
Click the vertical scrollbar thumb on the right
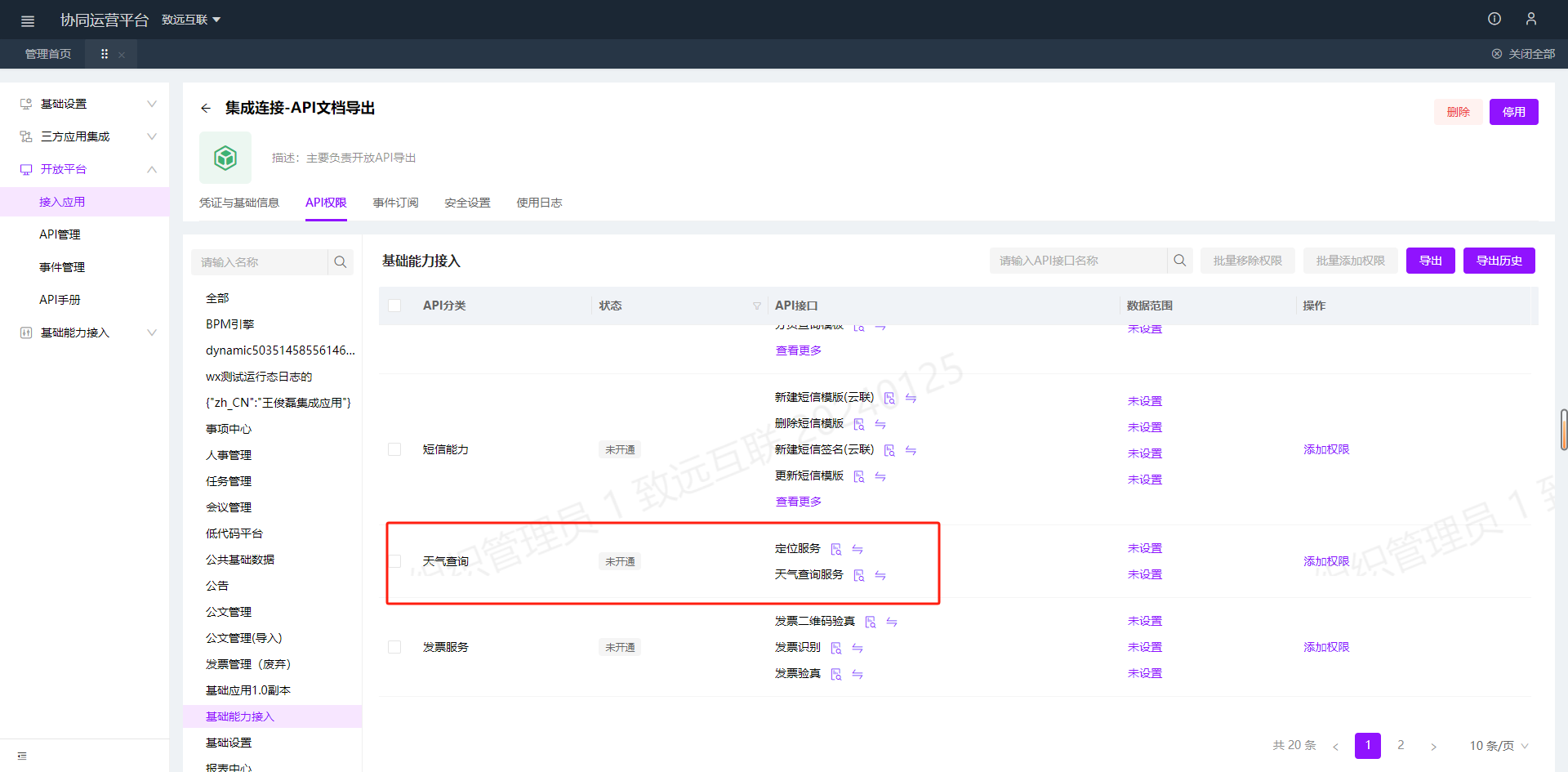[1563, 430]
